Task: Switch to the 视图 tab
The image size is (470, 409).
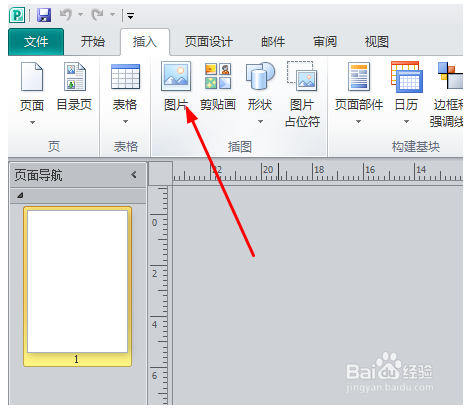Action: click(377, 42)
